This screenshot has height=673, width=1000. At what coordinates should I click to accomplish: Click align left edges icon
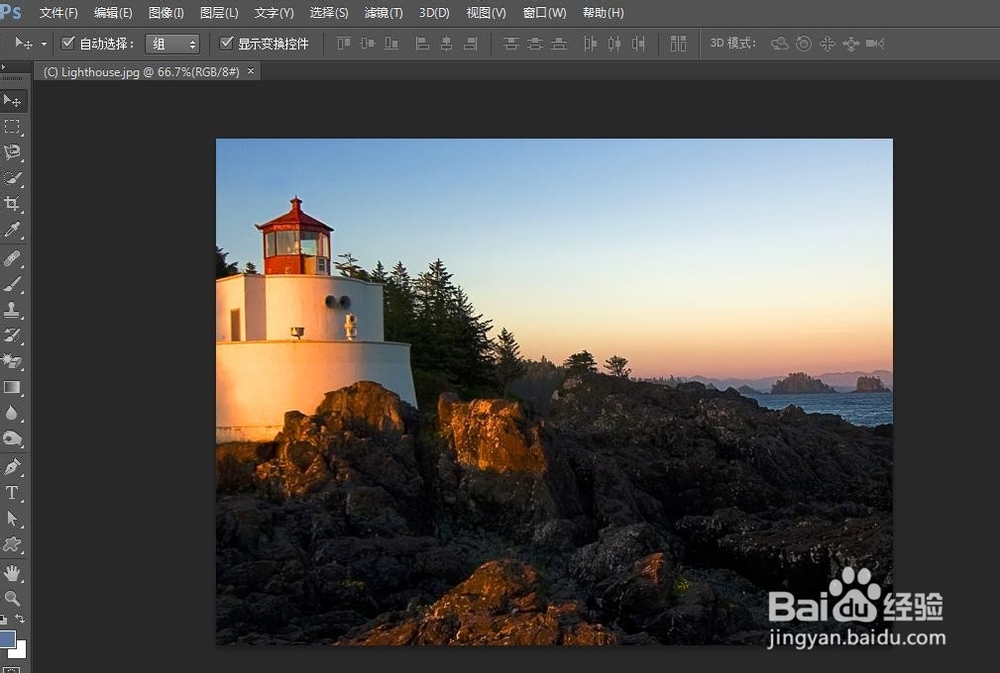[422, 43]
